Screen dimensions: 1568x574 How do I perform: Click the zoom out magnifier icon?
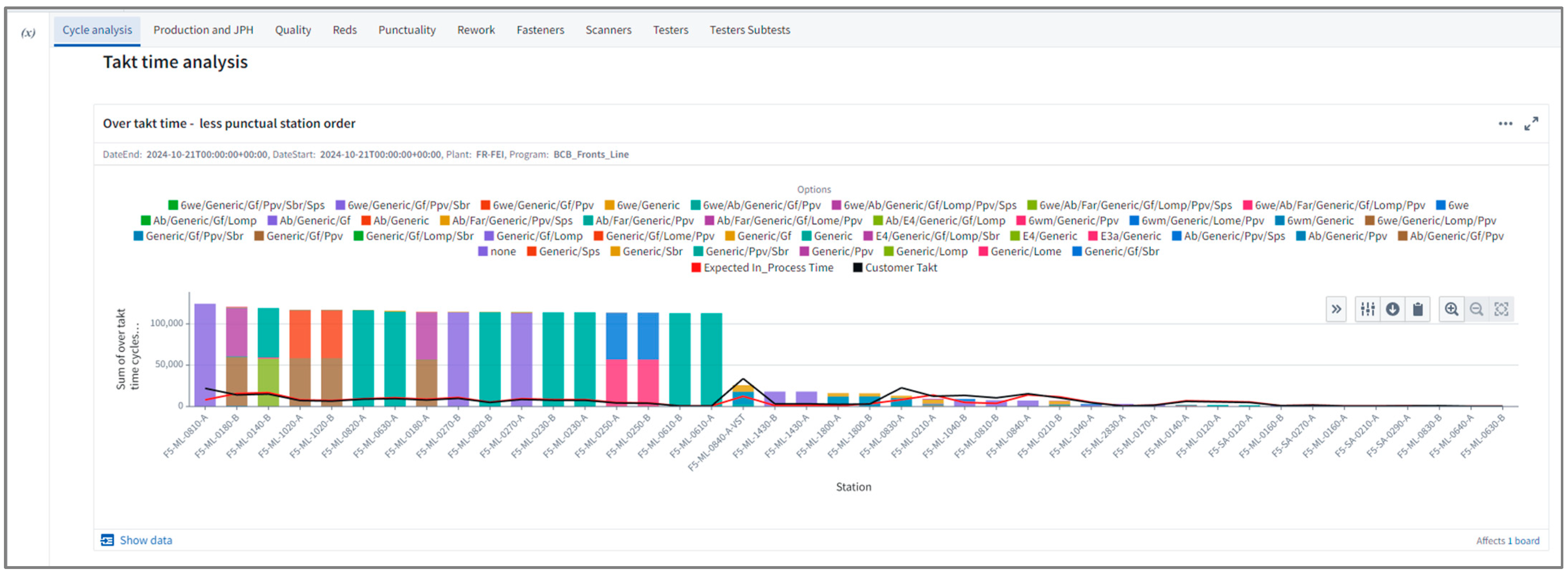coord(1476,309)
